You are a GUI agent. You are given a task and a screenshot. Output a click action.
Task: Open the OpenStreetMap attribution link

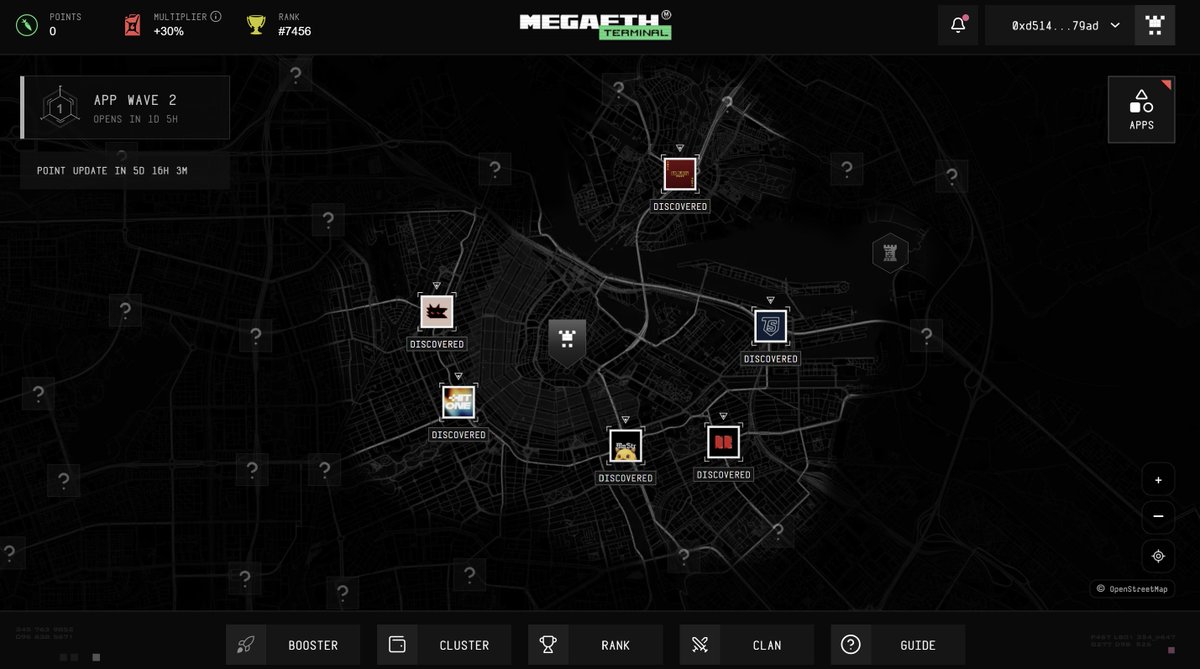click(1132, 589)
